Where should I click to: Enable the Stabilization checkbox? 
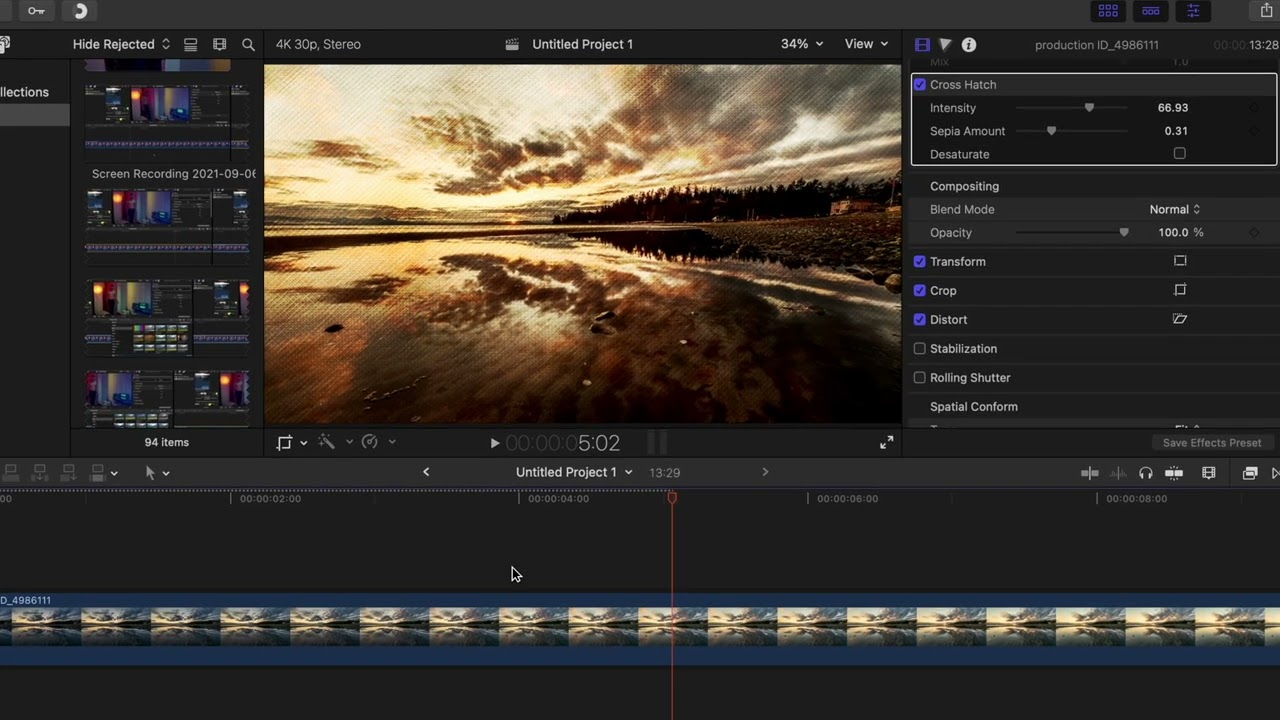(x=920, y=349)
